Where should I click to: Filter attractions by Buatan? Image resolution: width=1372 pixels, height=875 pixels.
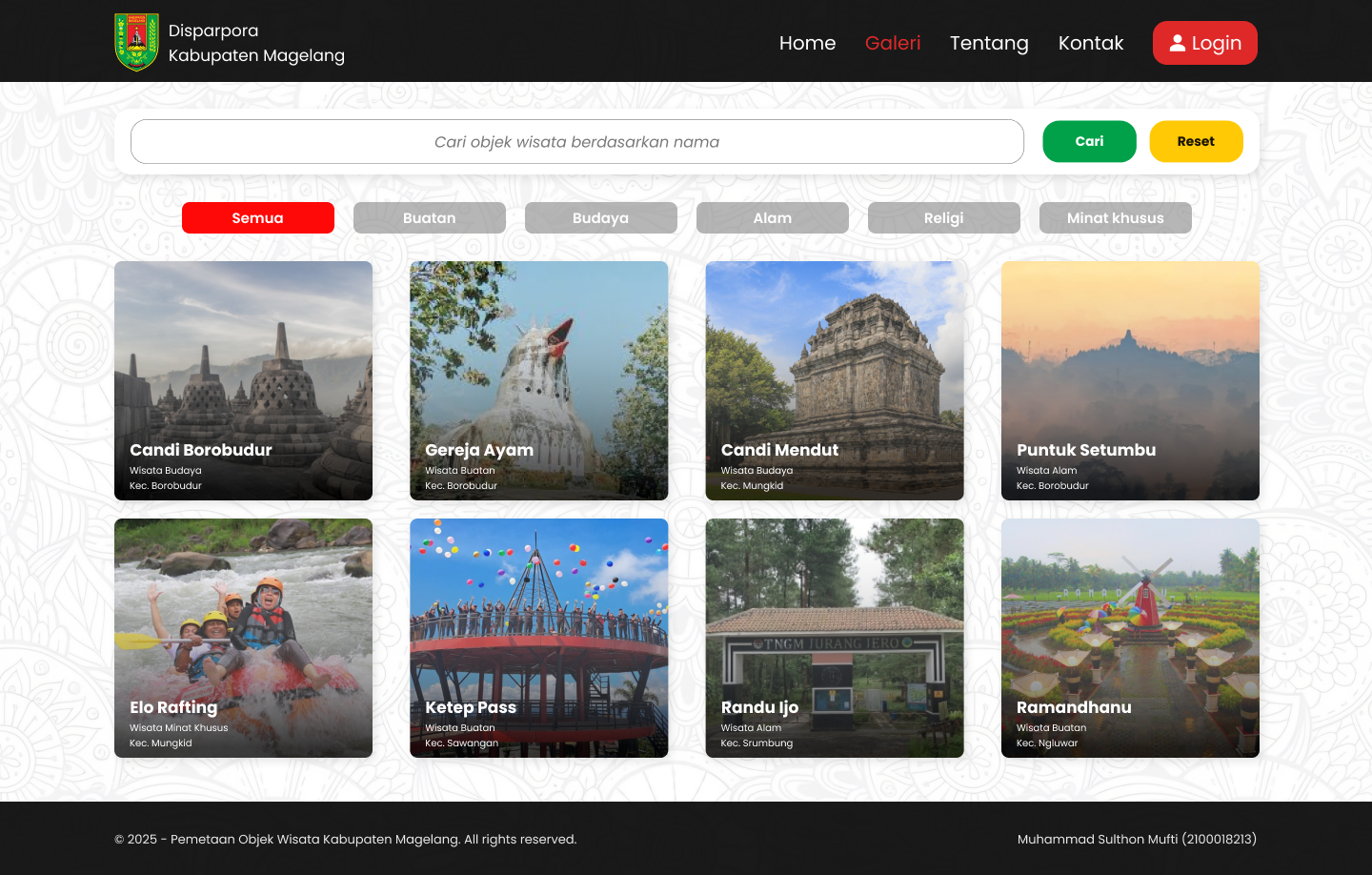click(429, 217)
